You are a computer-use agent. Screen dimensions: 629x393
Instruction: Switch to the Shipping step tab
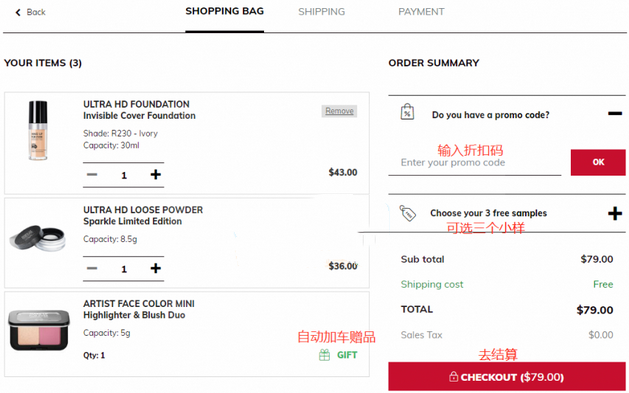pyautogui.click(x=321, y=12)
